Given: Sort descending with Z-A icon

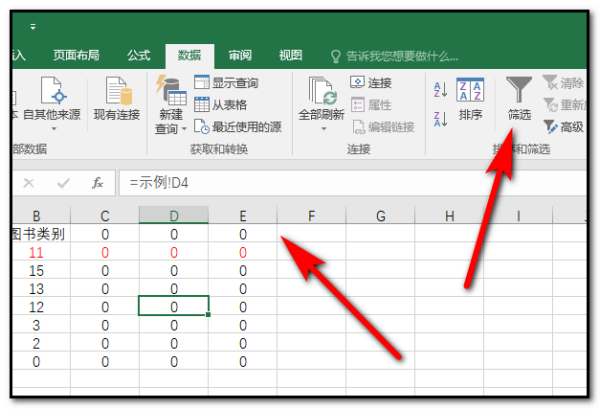Looking at the screenshot, I should 440,119.
